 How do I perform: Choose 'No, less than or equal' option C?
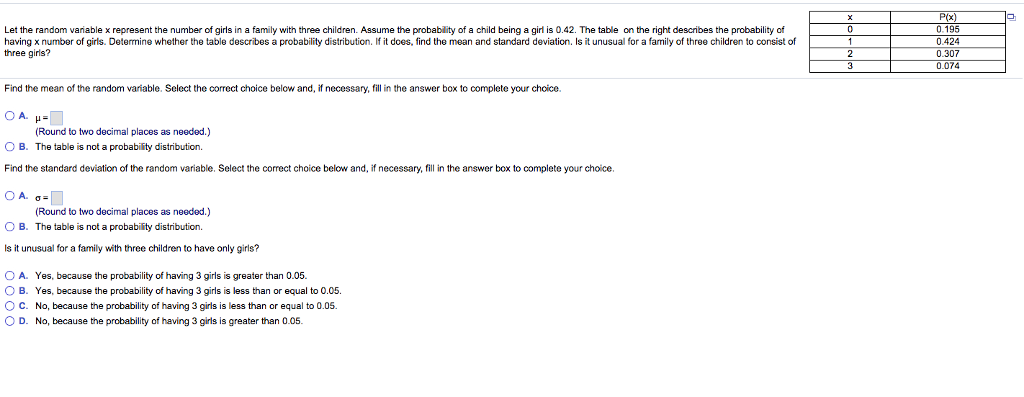coord(9,306)
